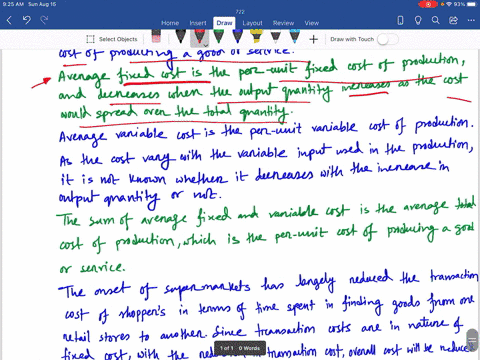Undo the last ink stroke
This screenshot has height=360, width=480.
pos(27,20)
